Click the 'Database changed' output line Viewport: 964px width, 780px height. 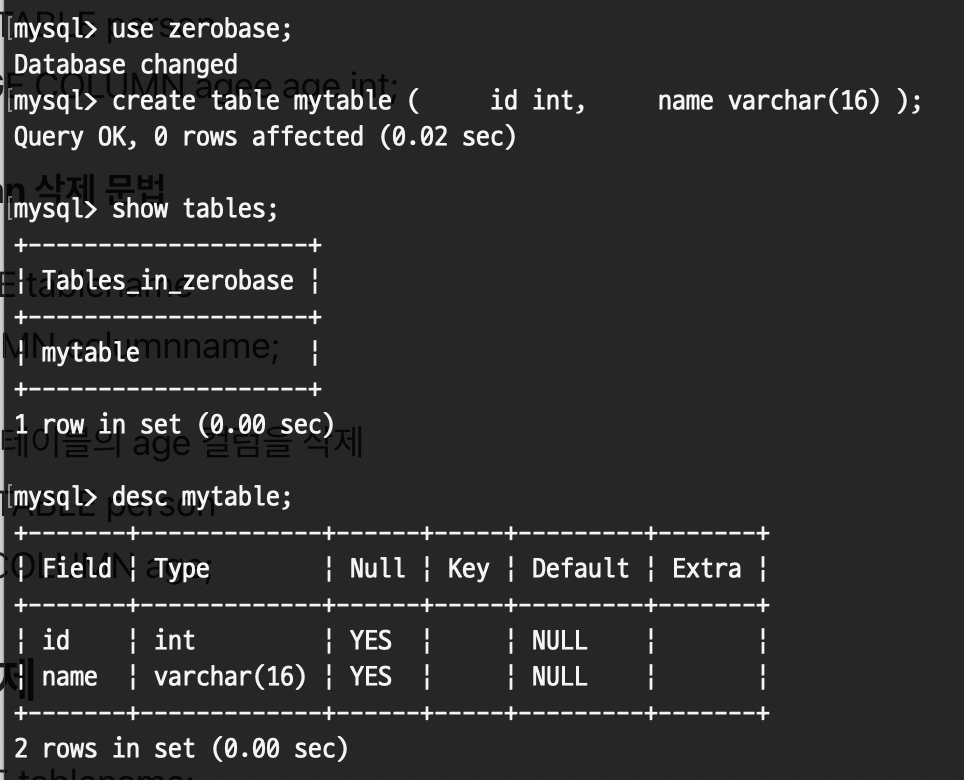125,65
